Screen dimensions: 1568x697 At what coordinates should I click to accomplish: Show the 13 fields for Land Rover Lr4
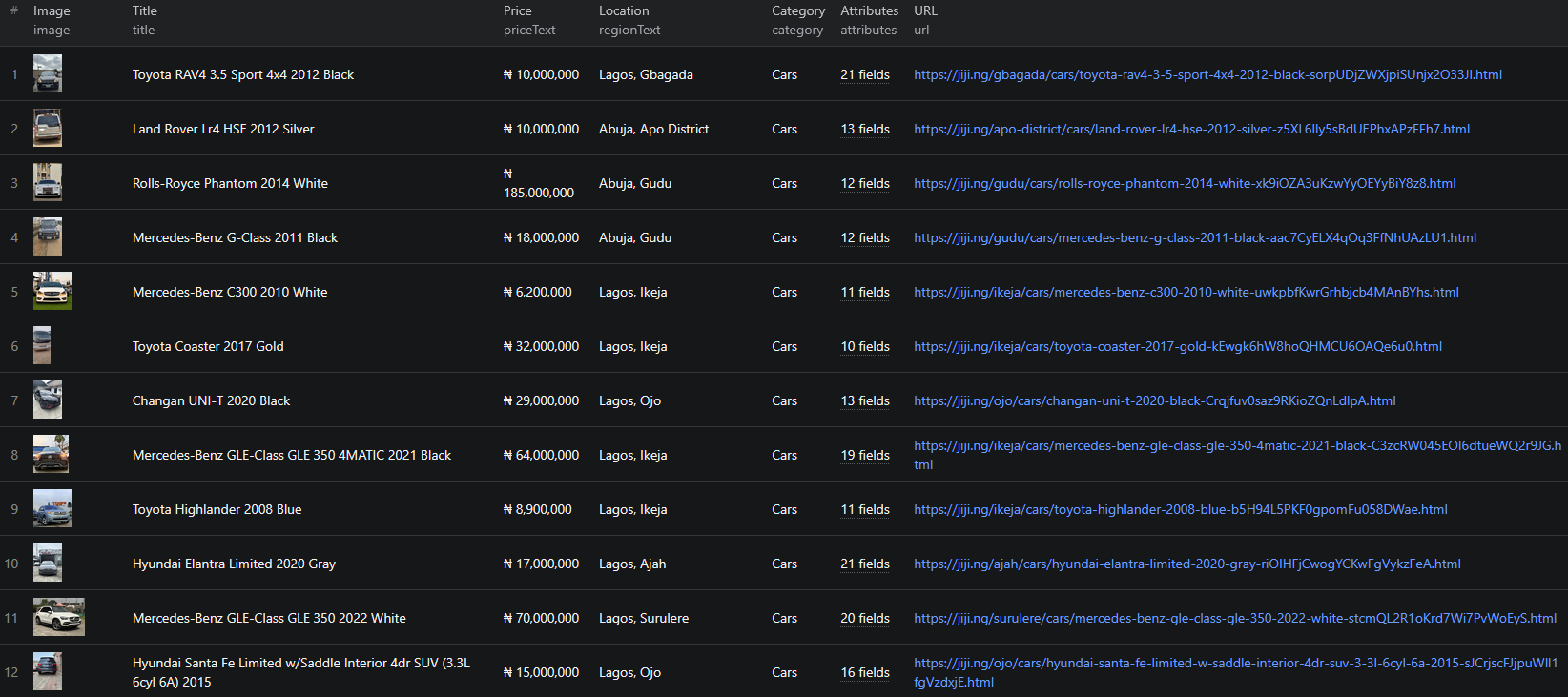click(865, 129)
